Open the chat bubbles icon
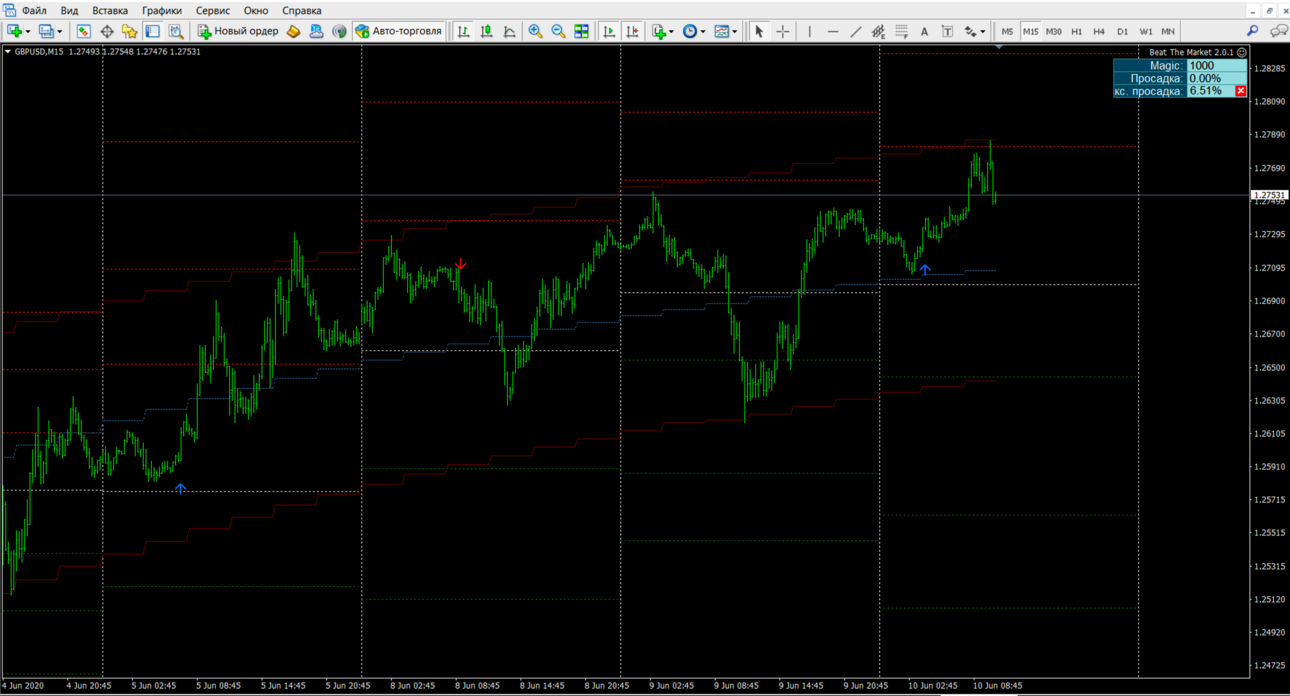Screen dimensions: 1290x696 (x=1278, y=31)
